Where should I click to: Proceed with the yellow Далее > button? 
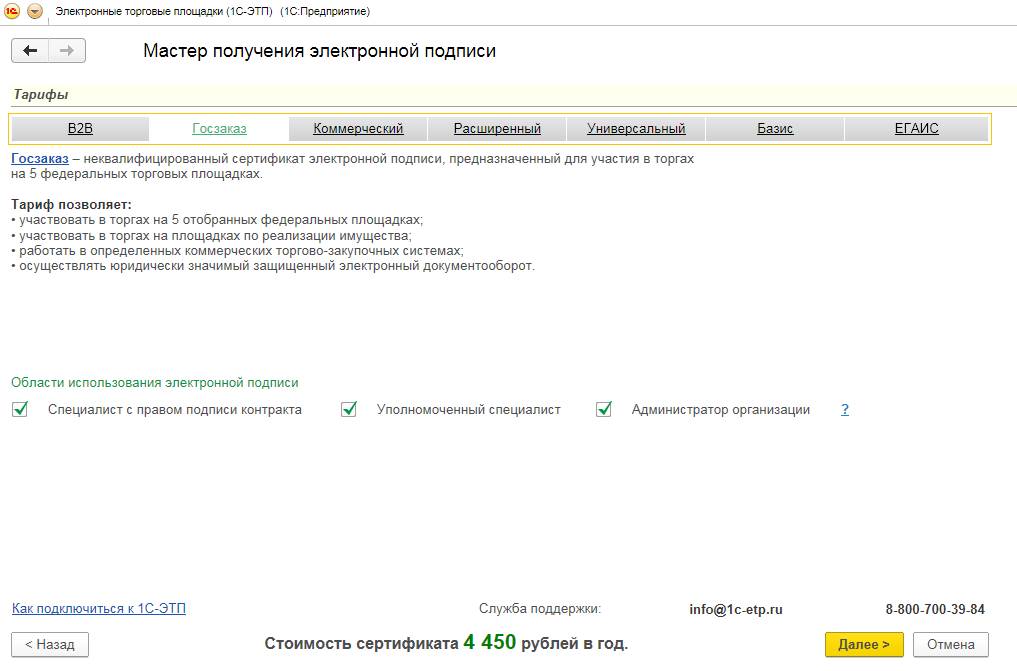[864, 644]
